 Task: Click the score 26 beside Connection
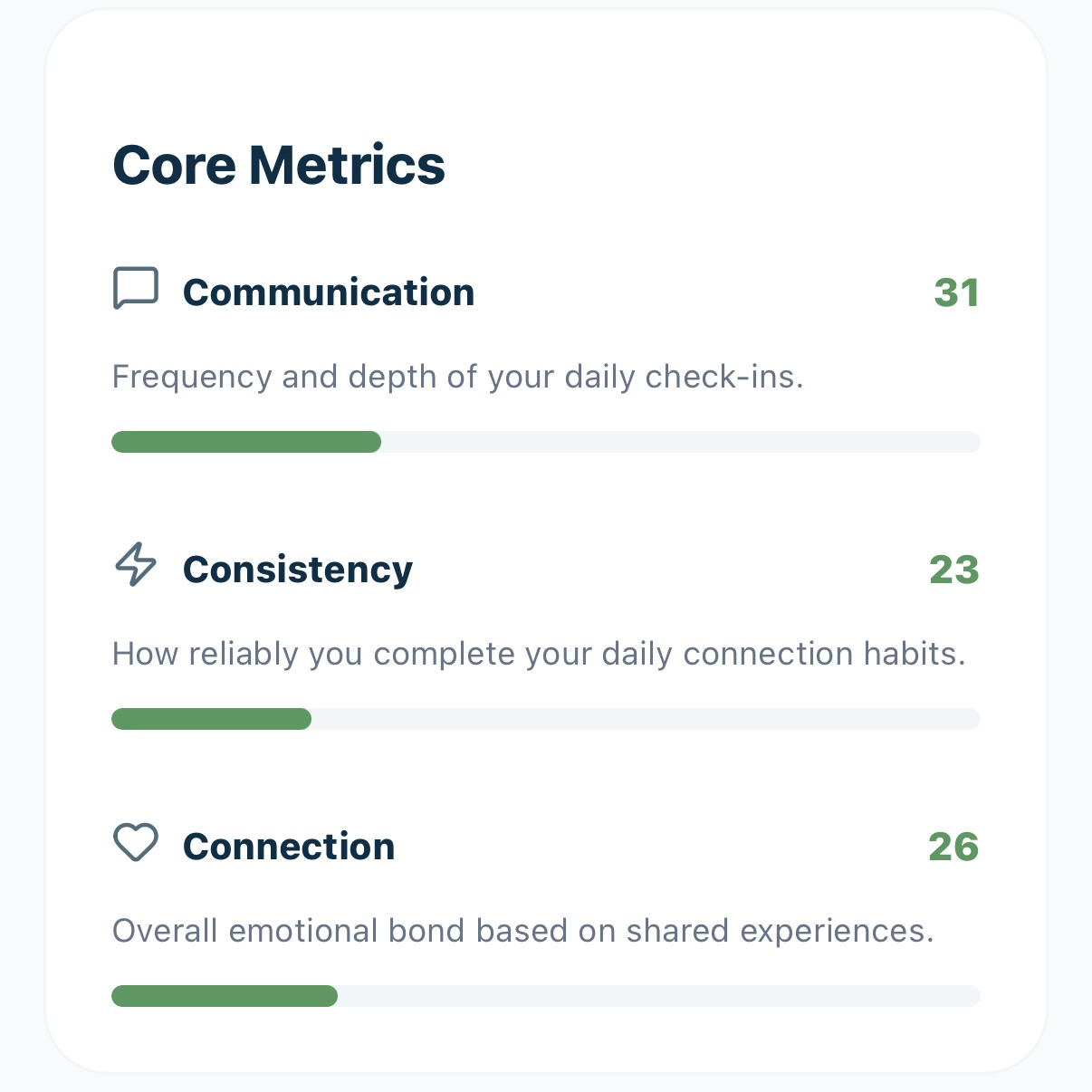click(954, 847)
